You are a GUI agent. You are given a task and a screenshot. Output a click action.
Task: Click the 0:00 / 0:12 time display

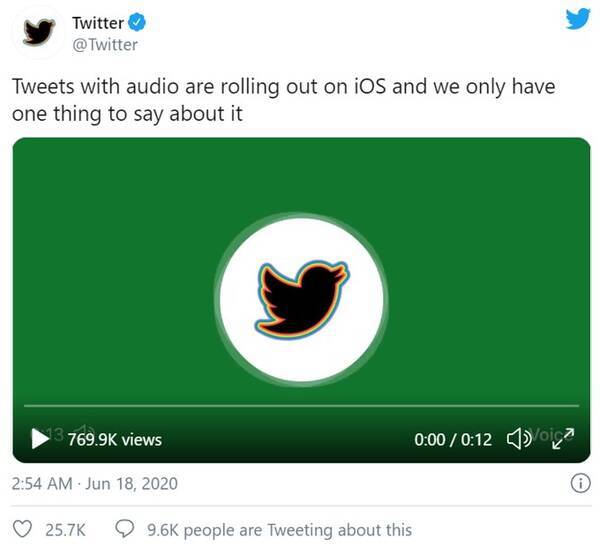coord(453,439)
